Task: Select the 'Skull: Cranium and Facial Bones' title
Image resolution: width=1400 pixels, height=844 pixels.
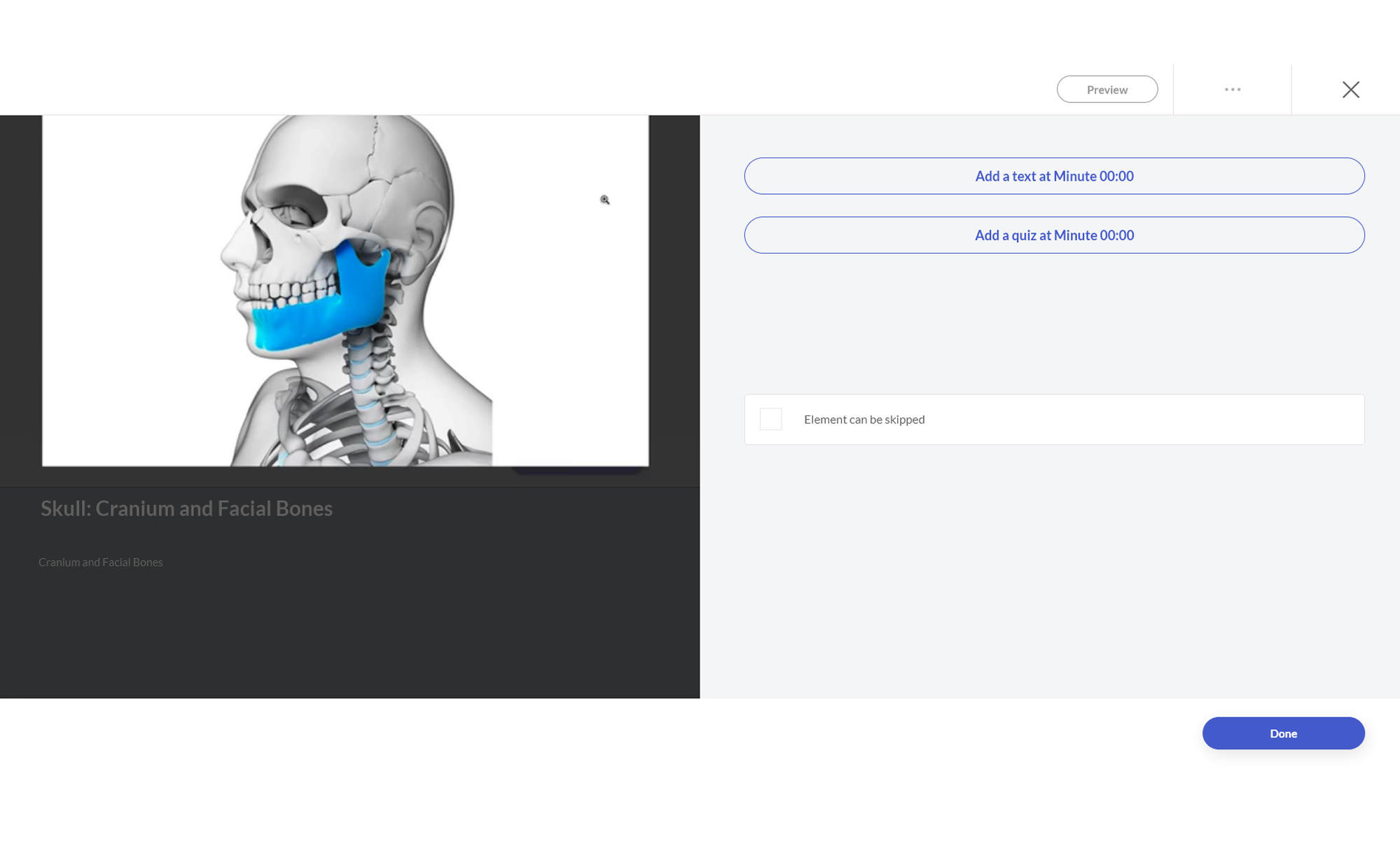Action: [186, 509]
